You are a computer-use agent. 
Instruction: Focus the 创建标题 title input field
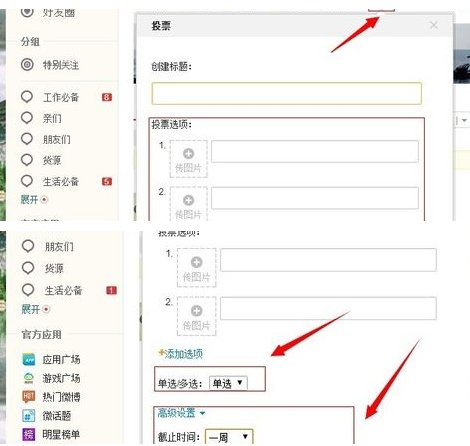coord(287,93)
